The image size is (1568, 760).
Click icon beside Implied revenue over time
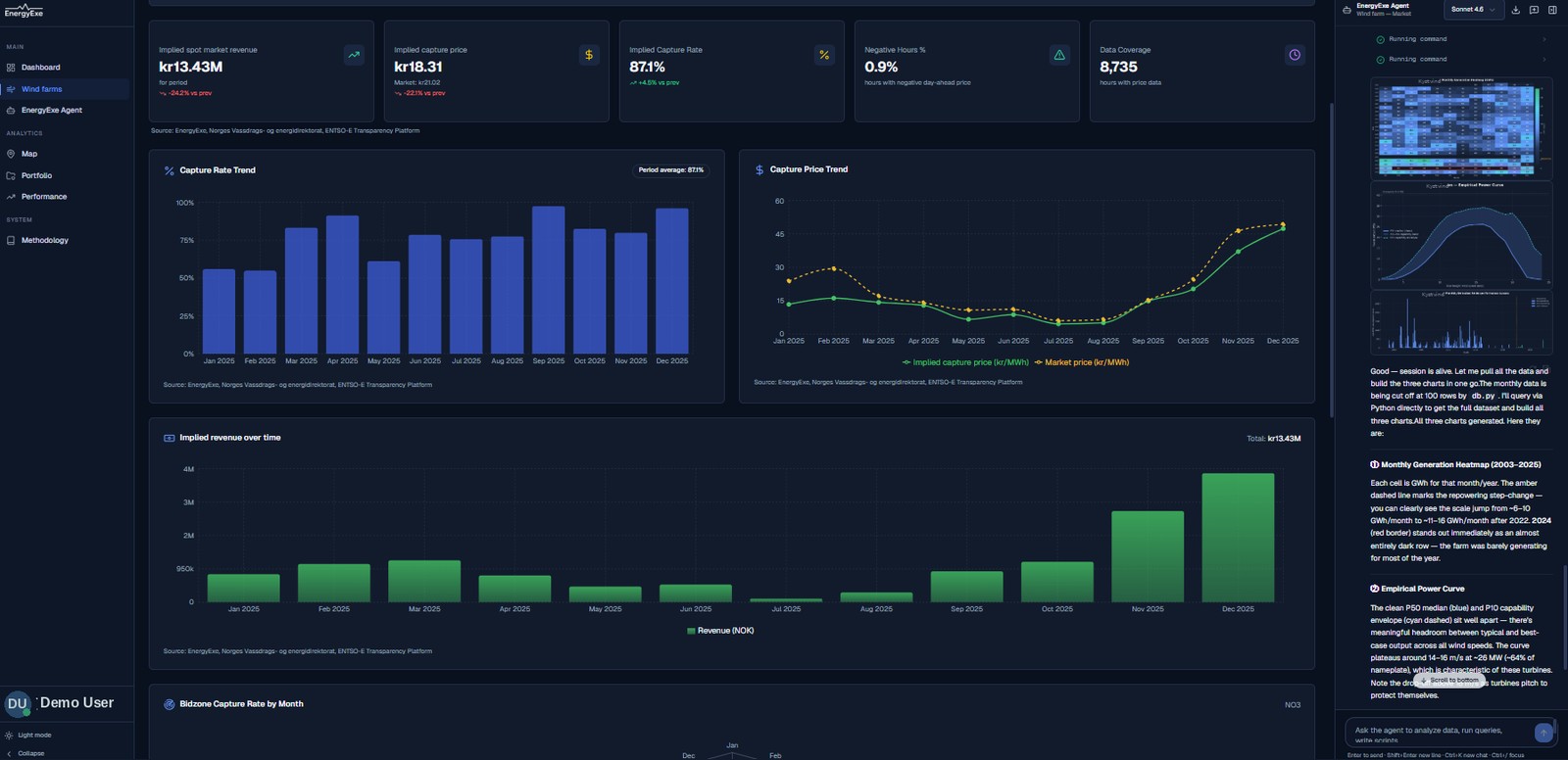(170, 438)
